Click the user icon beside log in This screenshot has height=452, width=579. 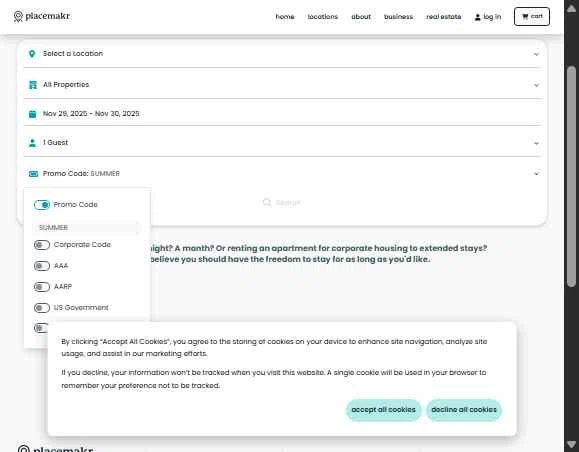click(477, 17)
